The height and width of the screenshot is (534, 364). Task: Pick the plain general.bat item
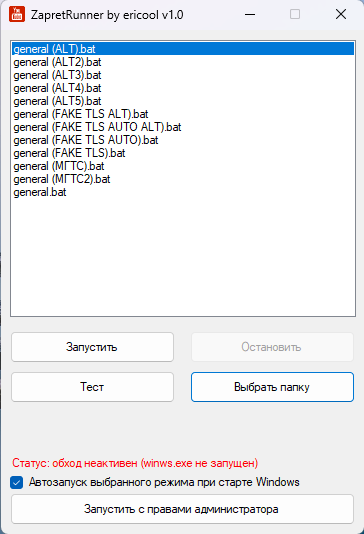click(183, 192)
